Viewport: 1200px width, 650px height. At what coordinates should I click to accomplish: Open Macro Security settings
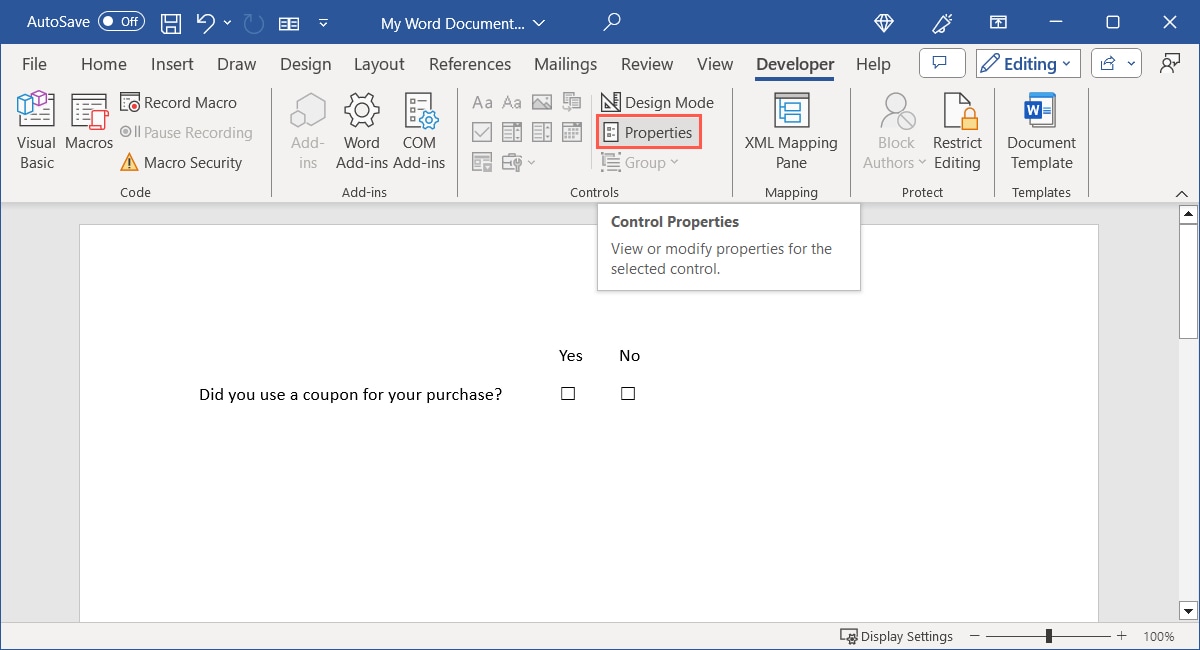[186, 162]
